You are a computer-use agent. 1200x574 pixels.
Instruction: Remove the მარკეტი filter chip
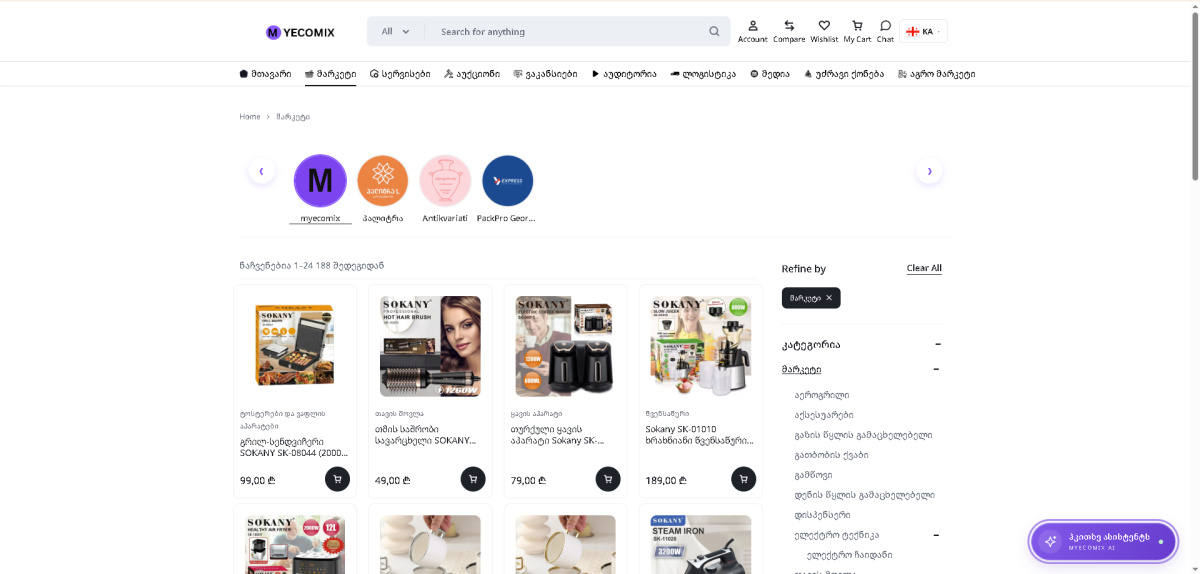coord(828,298)
